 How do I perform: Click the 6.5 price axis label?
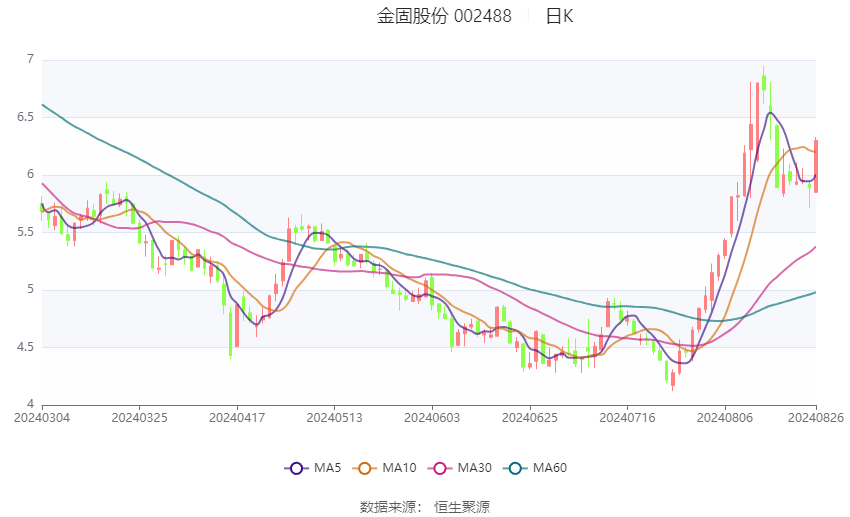click(25, 117)
